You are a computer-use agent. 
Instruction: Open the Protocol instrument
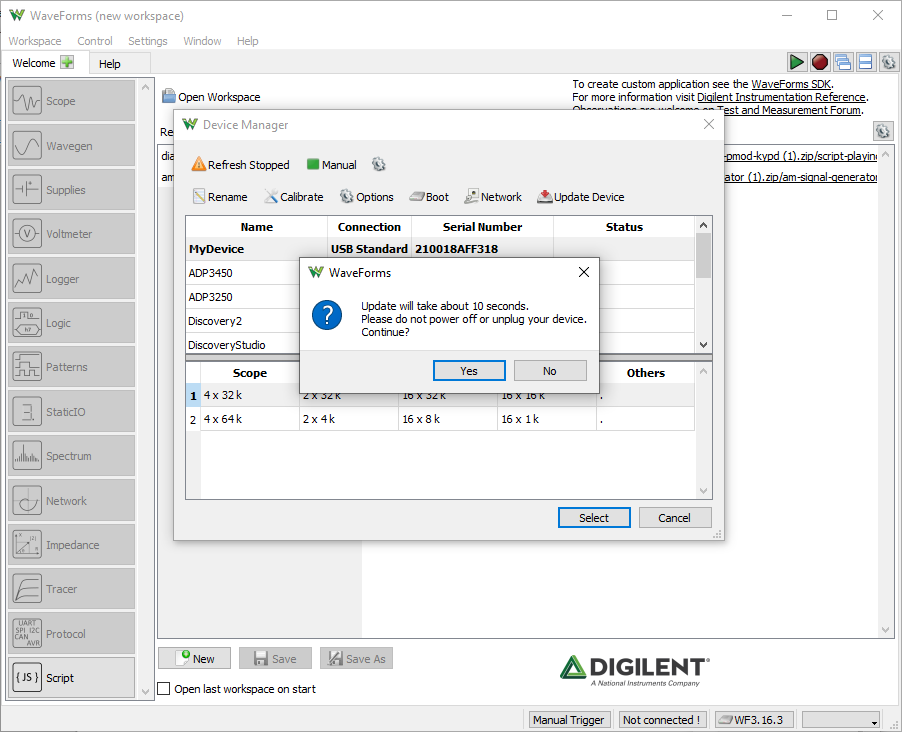pyautogui.click(x=71, y=634)
